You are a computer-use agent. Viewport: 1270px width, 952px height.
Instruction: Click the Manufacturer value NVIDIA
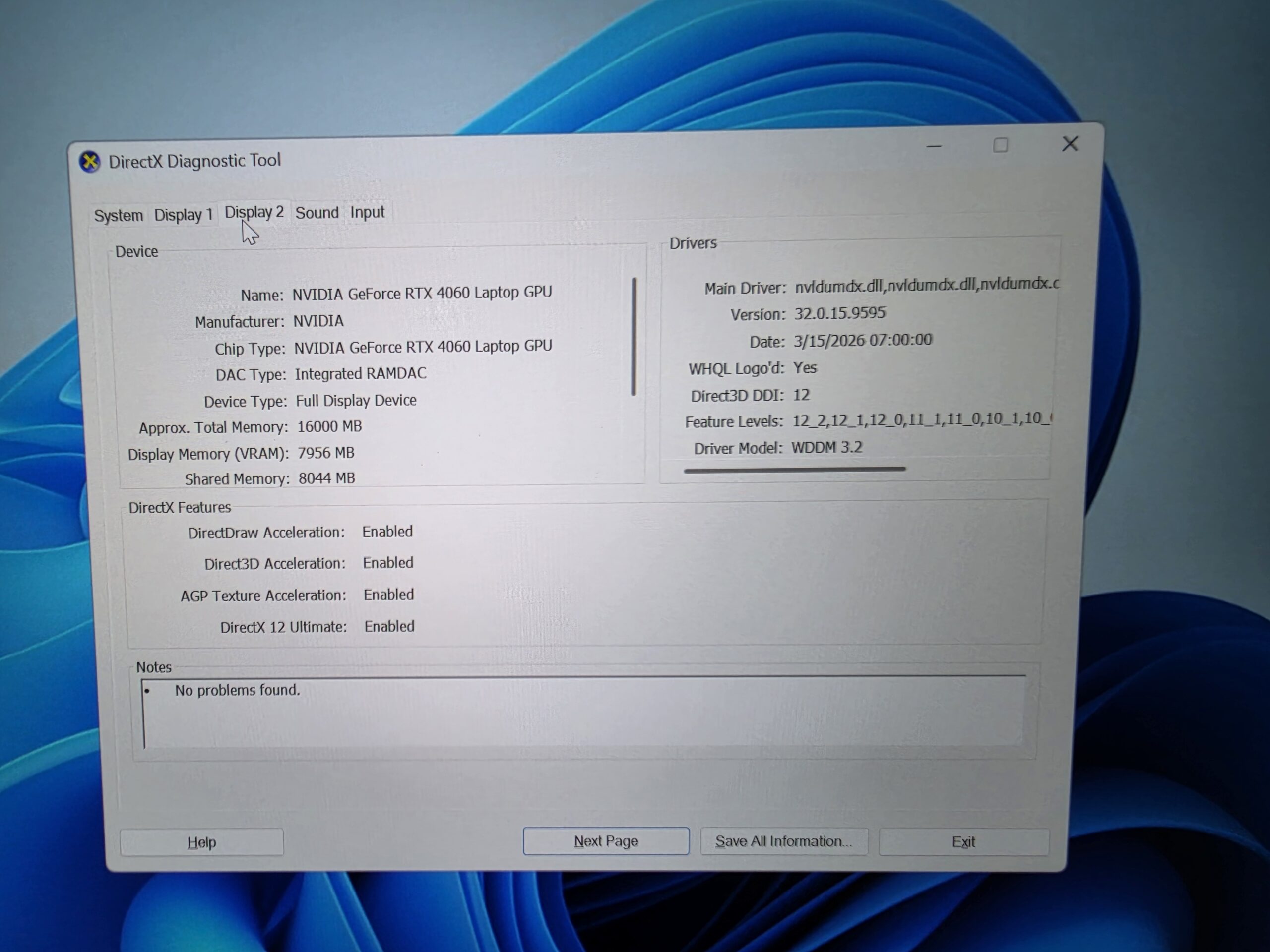pyautogui.click(x=318, y=321)
